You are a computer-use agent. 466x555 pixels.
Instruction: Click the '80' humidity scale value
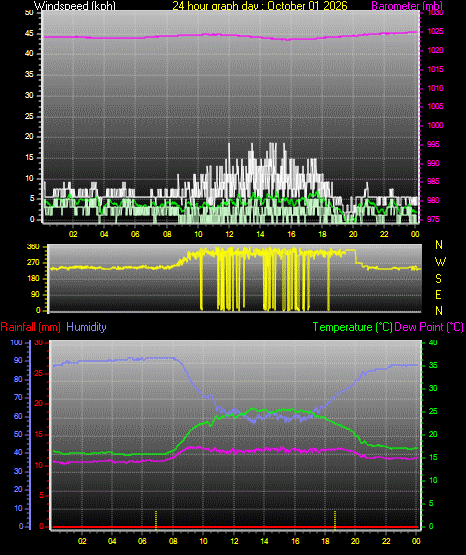coord(18,379)
